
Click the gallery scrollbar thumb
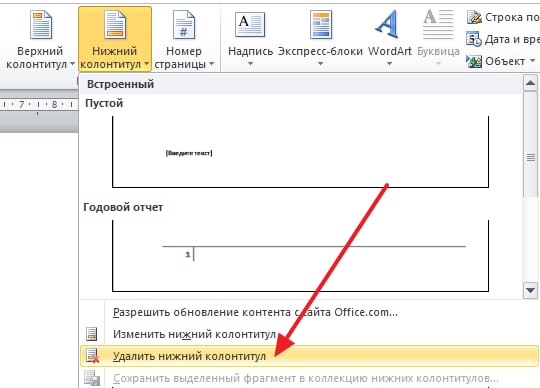click(x=530, y=144)
